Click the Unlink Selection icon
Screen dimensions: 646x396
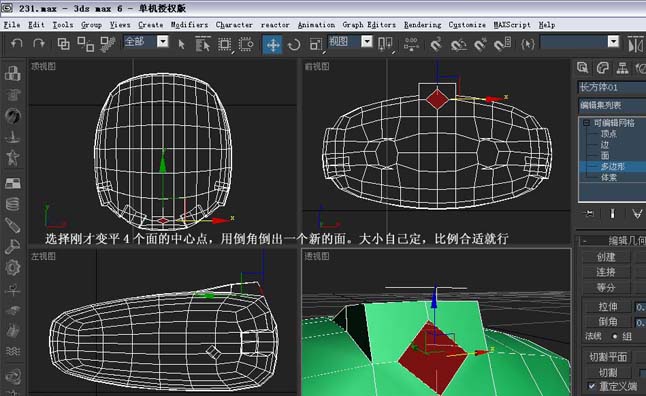click(x=85, y=44)
